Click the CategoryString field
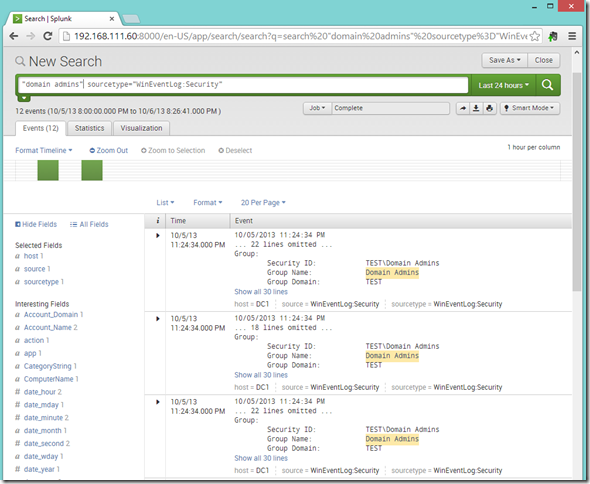 tap(47, 366)
